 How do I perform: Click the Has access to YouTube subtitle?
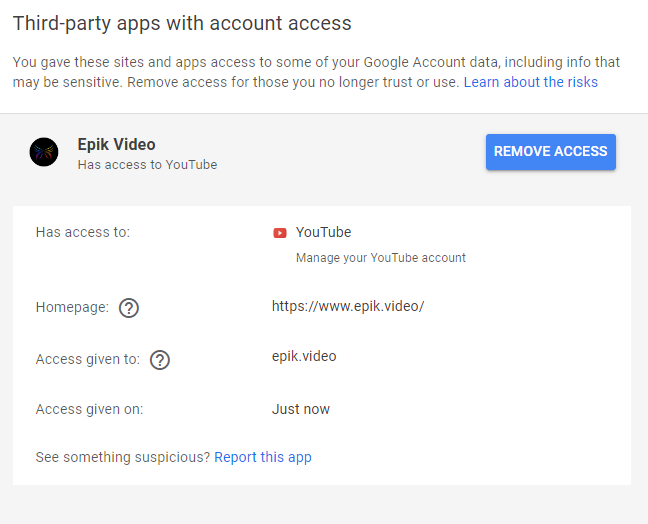(148, 164)
